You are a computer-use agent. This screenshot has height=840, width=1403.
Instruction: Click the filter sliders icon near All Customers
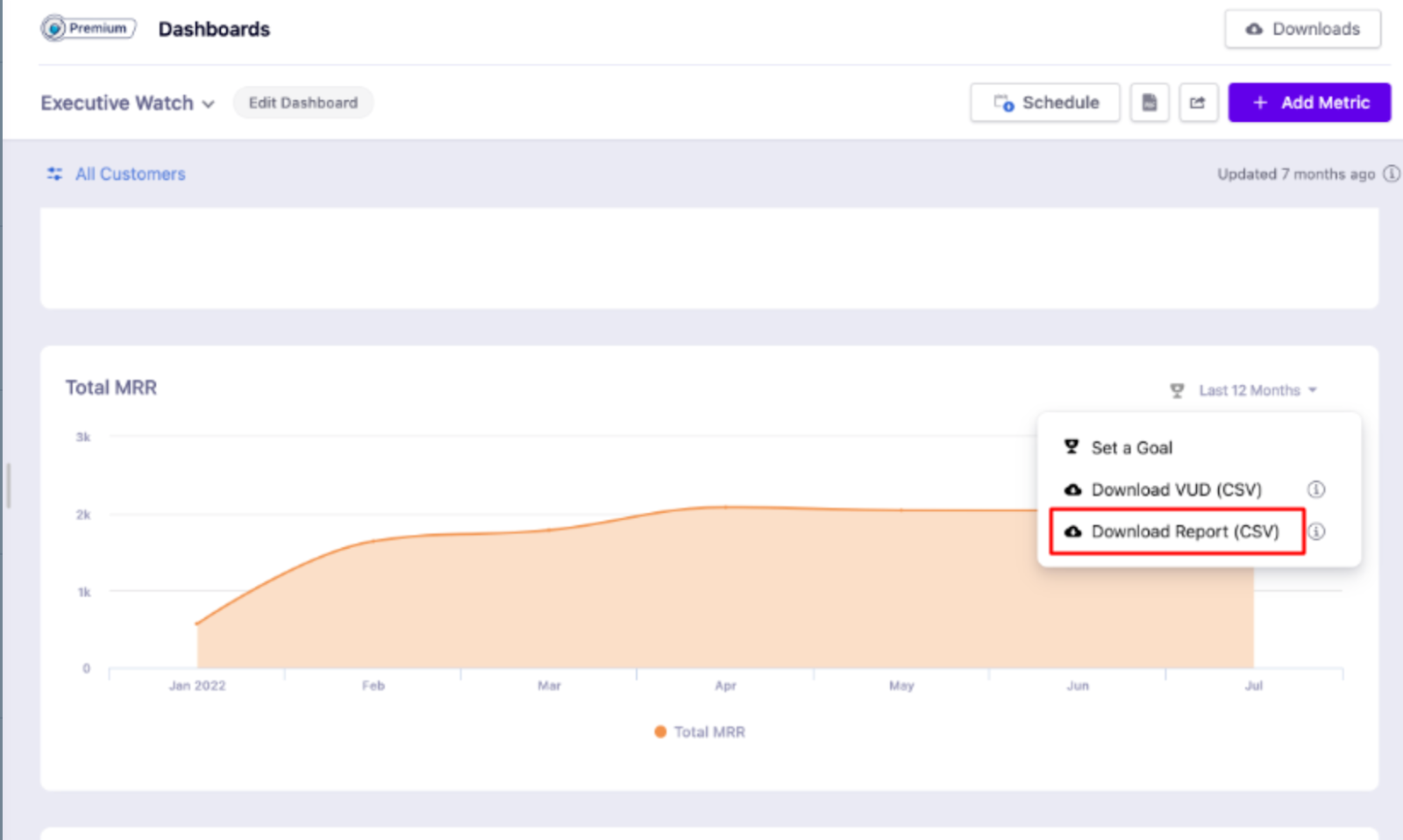[x=54, y=174]
